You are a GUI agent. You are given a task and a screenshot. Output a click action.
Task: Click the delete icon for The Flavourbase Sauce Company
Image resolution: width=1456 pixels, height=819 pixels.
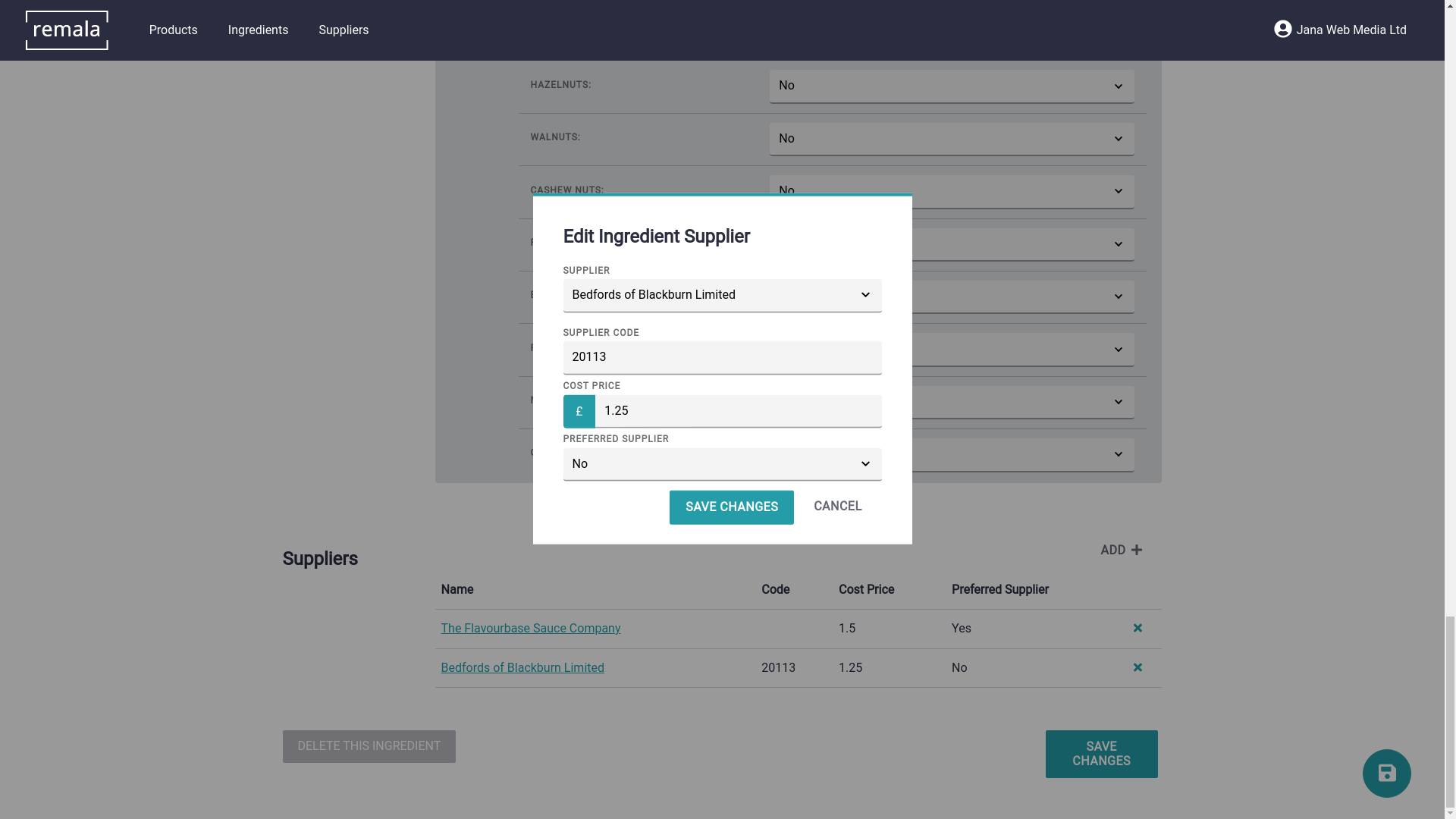(x=1137, y=628)
